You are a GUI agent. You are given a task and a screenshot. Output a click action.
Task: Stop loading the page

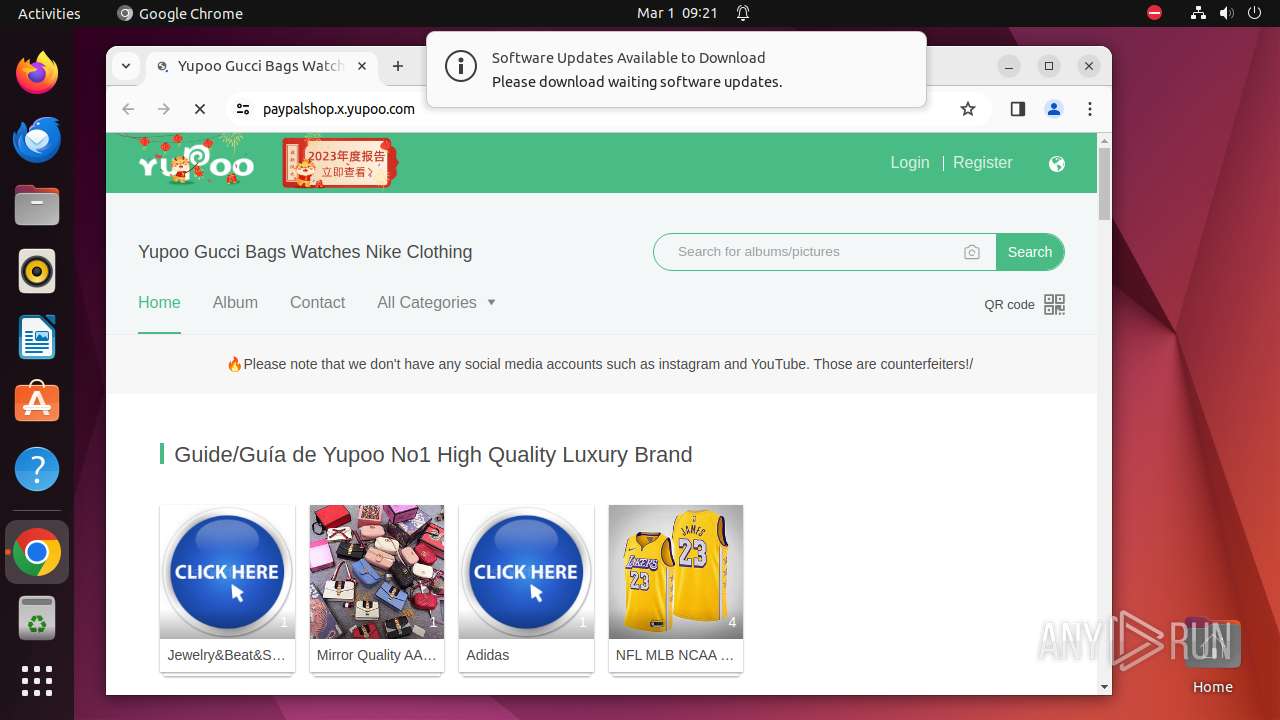click(200, 109)
